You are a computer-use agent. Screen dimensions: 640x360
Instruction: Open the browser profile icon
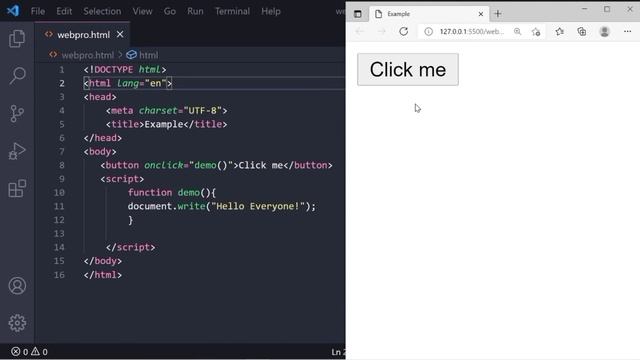click(604, 31)
